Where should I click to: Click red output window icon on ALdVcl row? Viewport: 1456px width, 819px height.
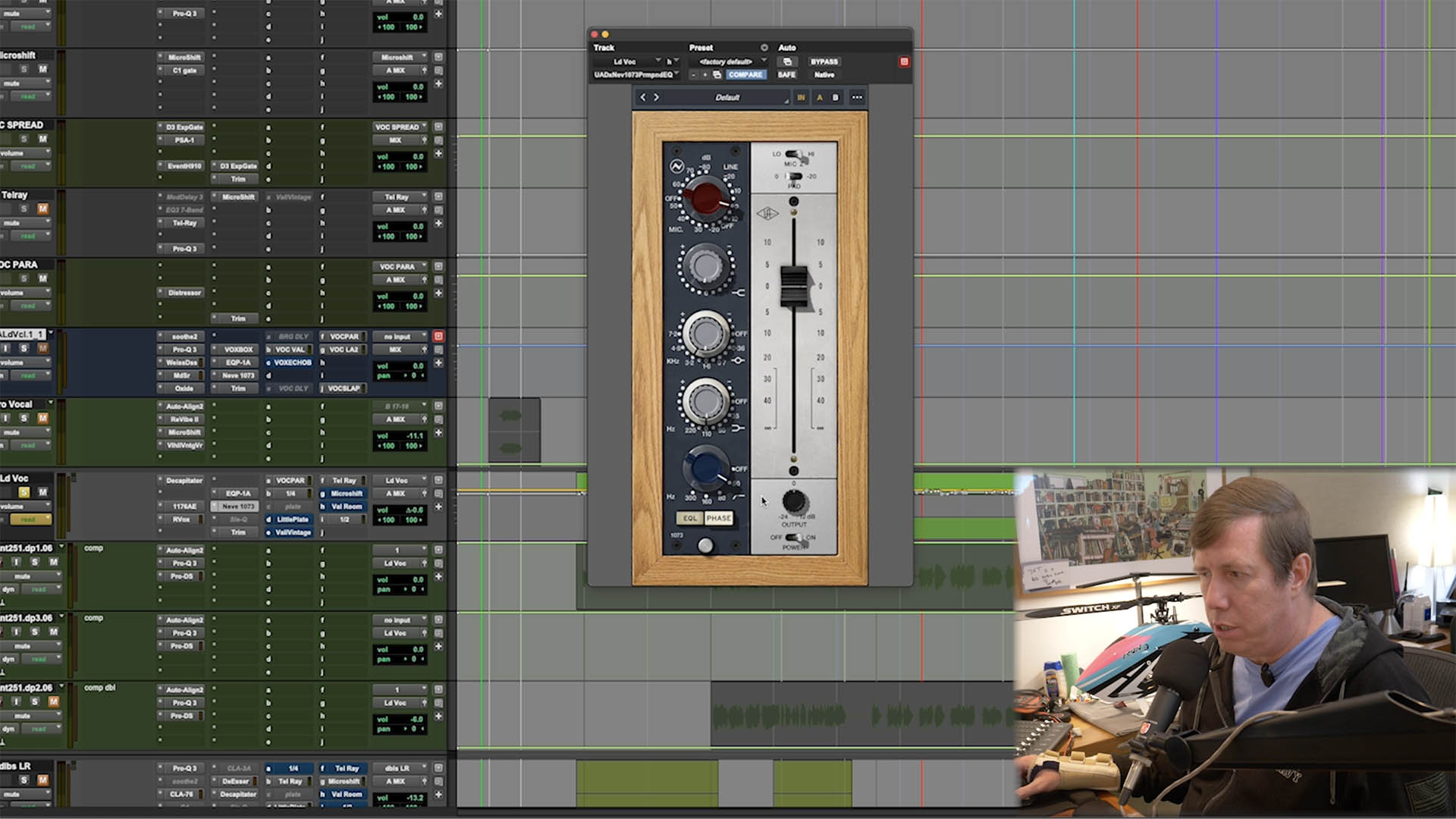pos(438,336)
